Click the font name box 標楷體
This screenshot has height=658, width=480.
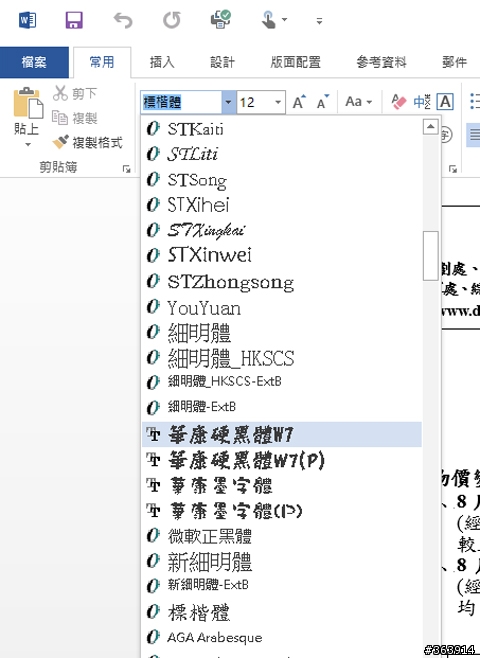click(x=182, y=102)
